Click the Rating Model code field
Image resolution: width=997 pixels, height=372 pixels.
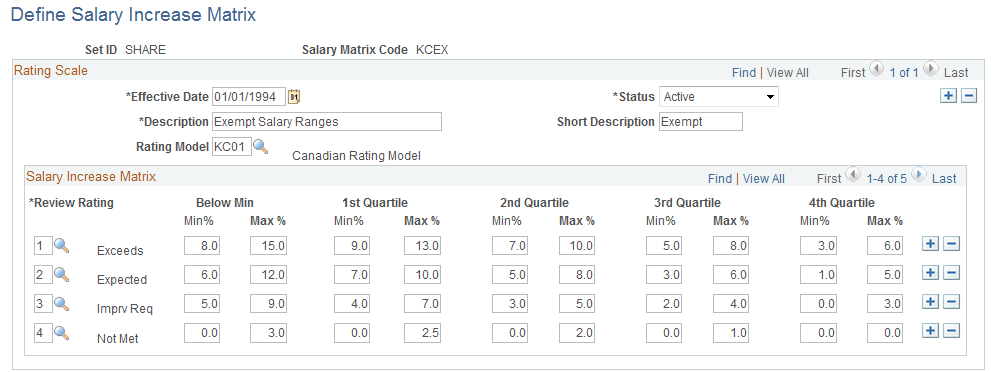click(231, 147)
